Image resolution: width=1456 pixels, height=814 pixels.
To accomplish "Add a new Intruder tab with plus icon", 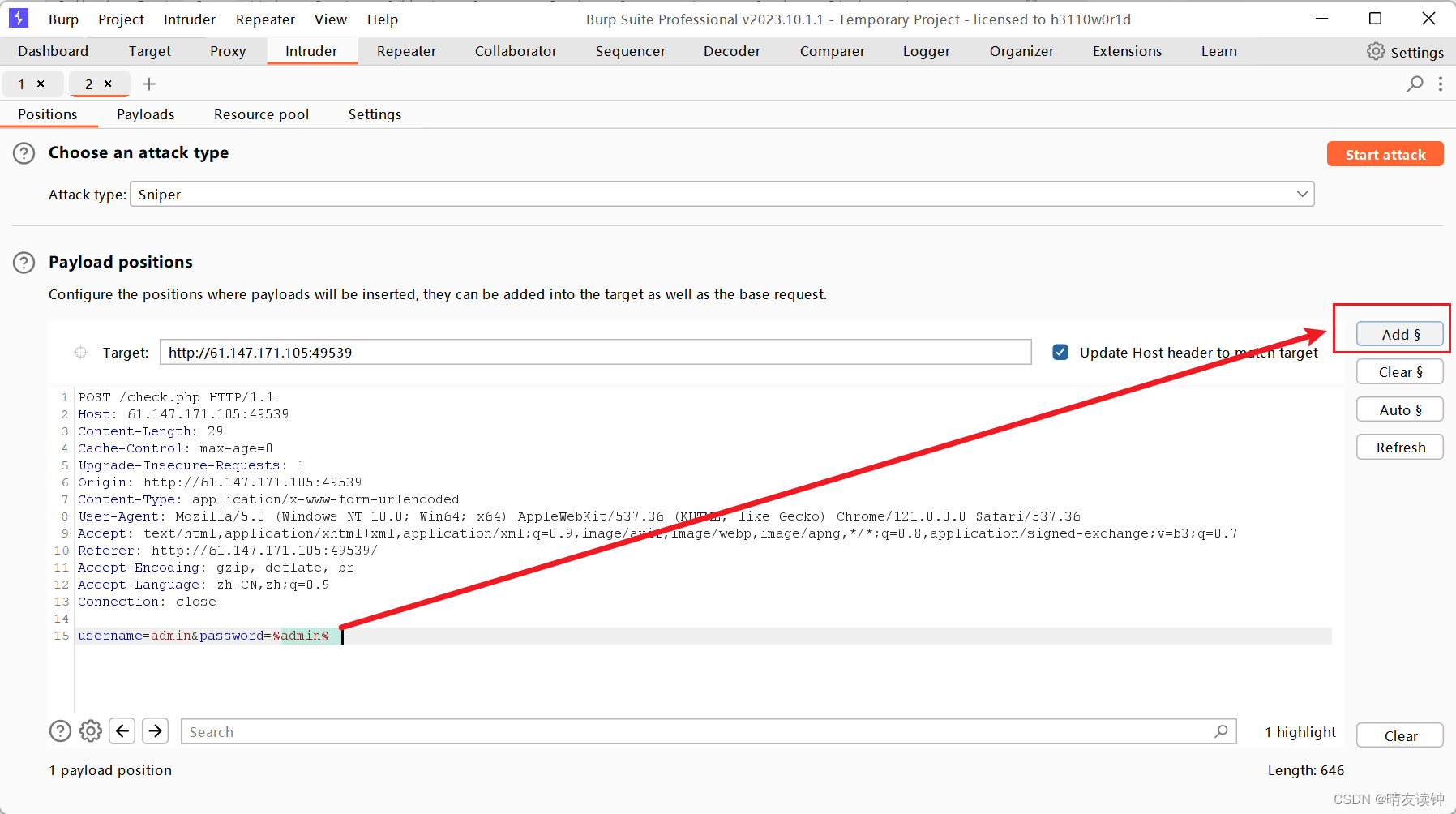I will tap(149, 84).
